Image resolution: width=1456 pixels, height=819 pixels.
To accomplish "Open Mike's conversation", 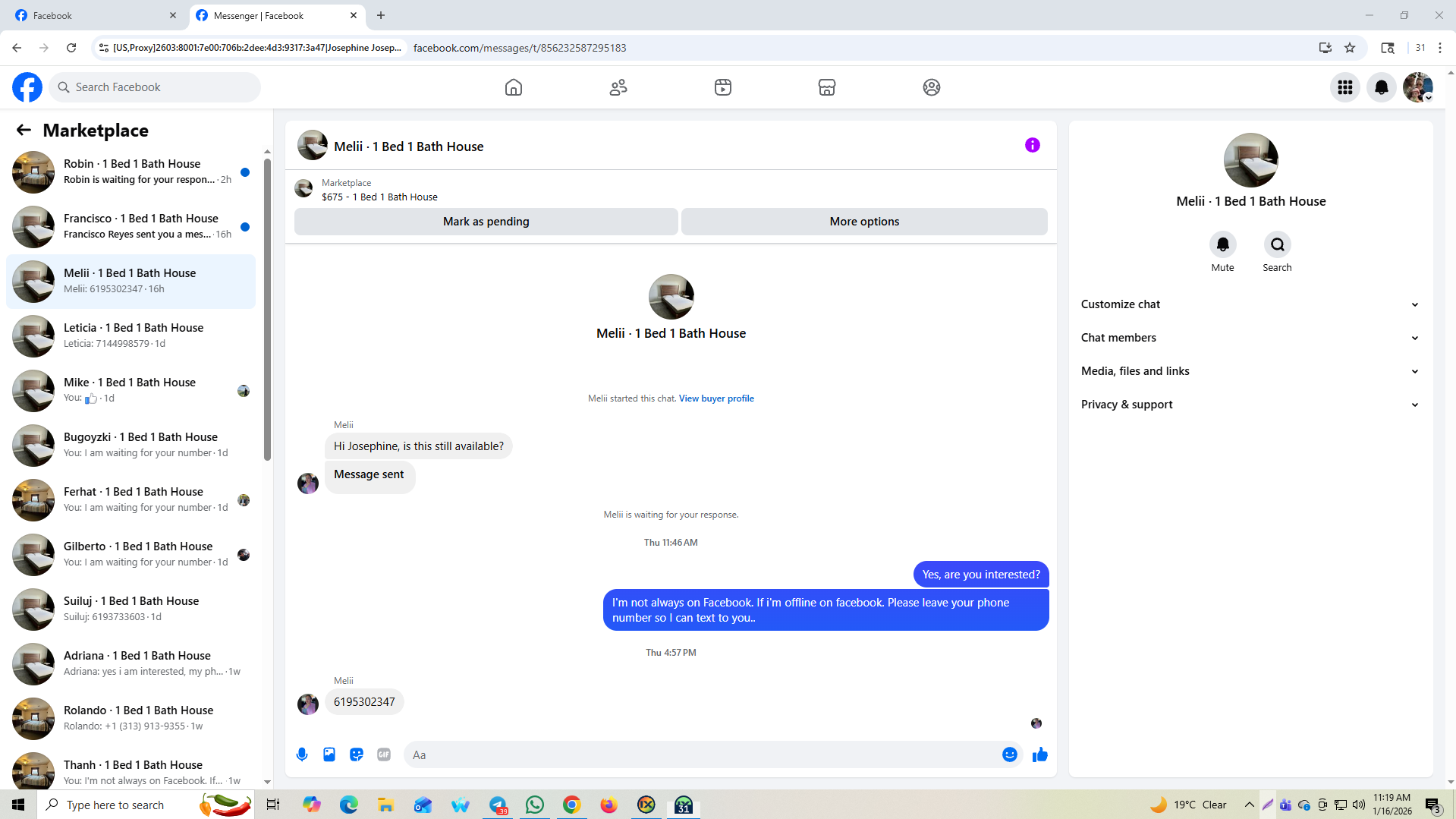I will (131, 391).
